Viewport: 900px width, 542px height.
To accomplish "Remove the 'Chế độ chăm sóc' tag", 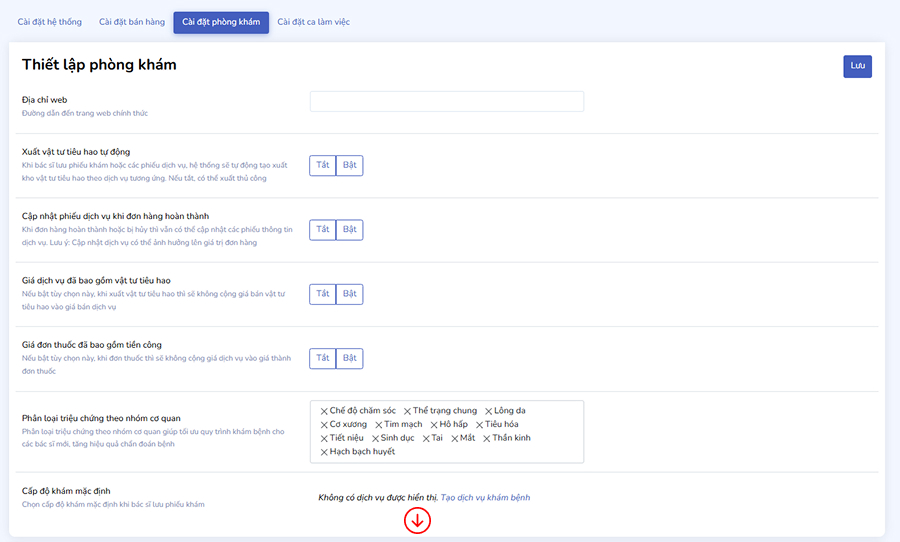I will pyautogui.click(x=324, y=411).
